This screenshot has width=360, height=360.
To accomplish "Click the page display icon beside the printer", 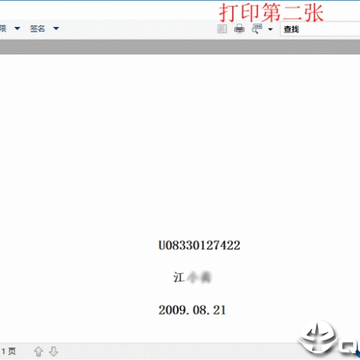I will coord(222,29).
